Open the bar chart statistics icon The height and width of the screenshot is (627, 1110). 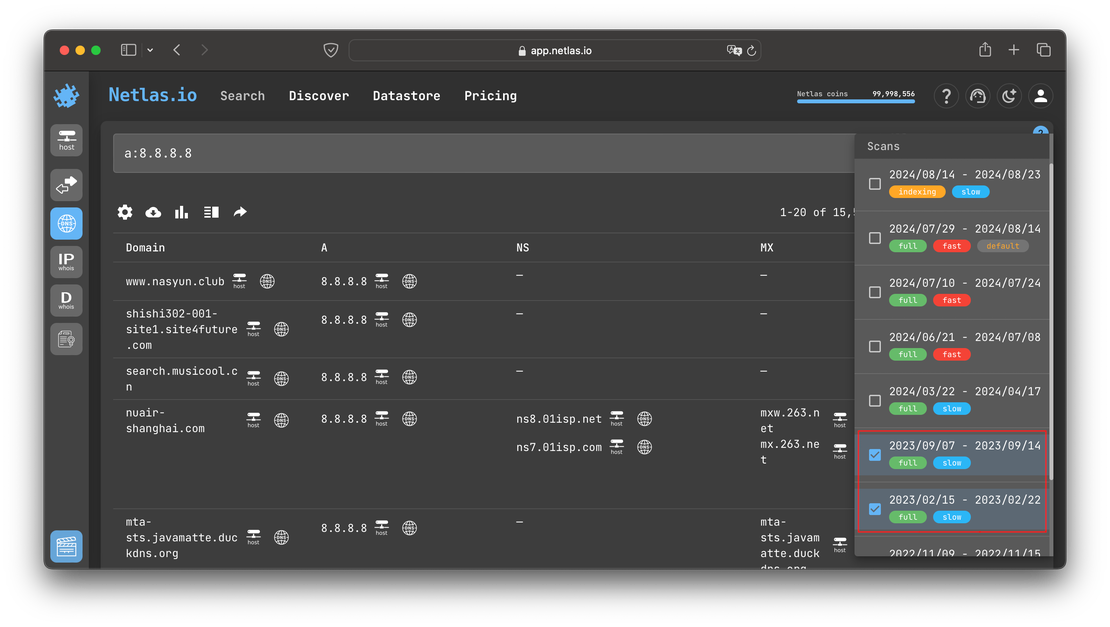coord(182,212)
